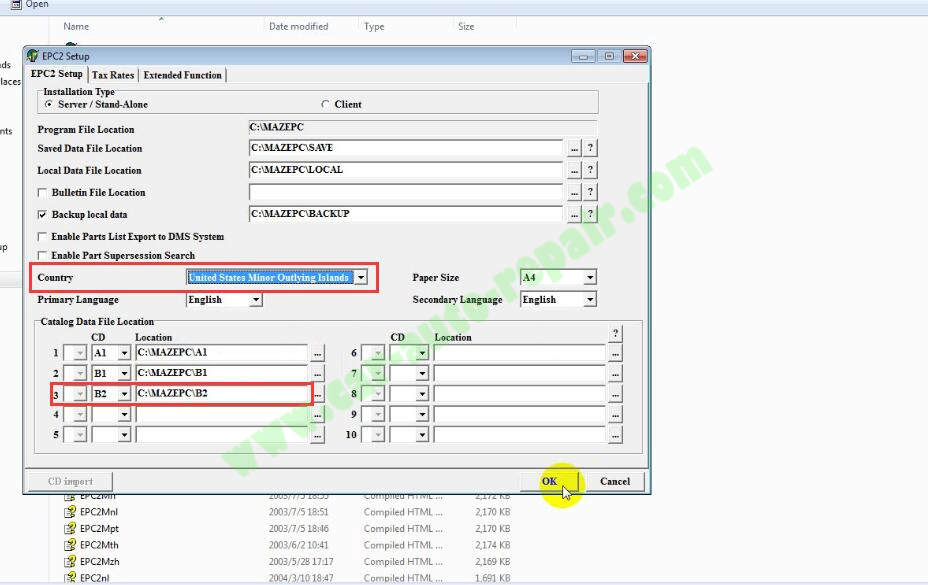Browse for Local Data File Location folder

point(574,170)
